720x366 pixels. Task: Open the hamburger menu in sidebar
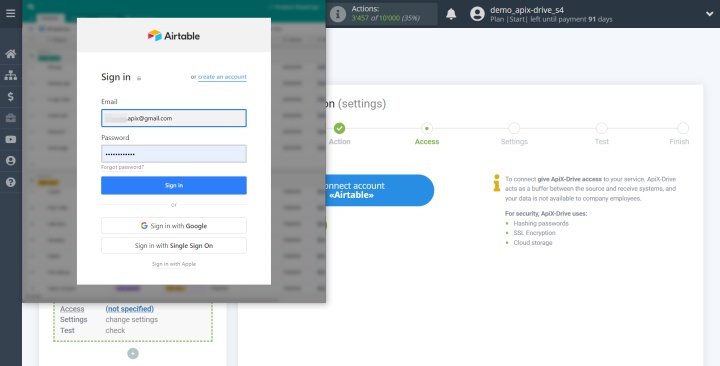[11, 13]
